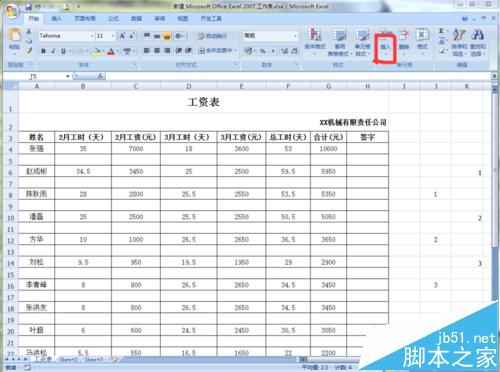Click the top align icon
This screenshot has height=372, width=500.
(147, 35)
